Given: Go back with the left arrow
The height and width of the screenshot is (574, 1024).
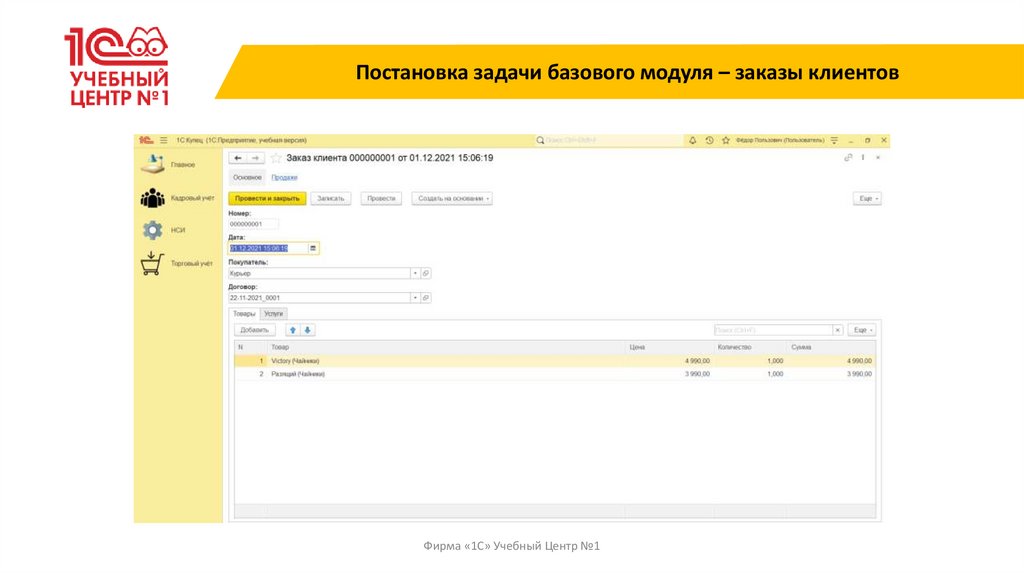Looking at the screenshot, I should click(238, 158).
